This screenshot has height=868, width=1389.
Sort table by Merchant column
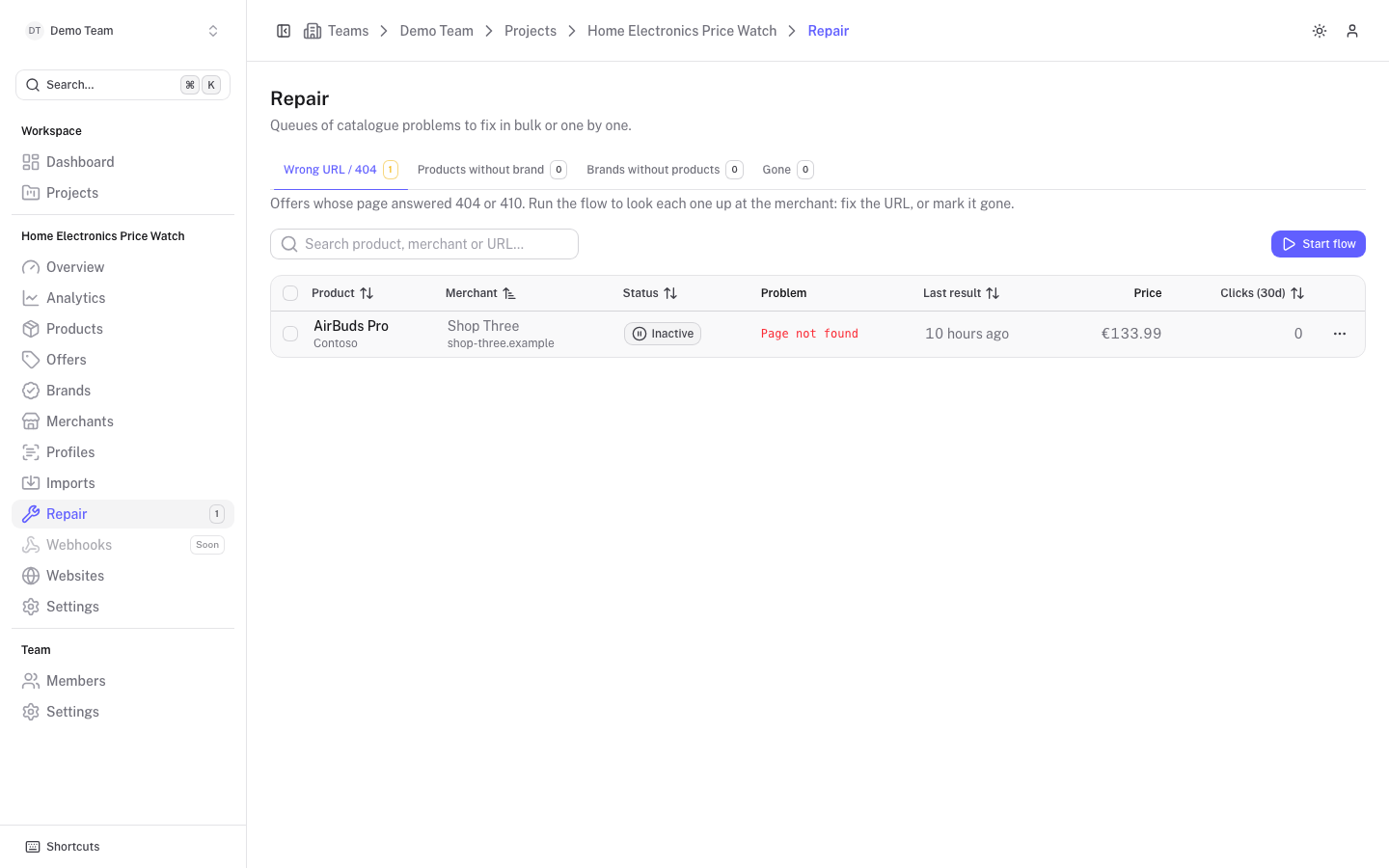[x=480, y=293]
